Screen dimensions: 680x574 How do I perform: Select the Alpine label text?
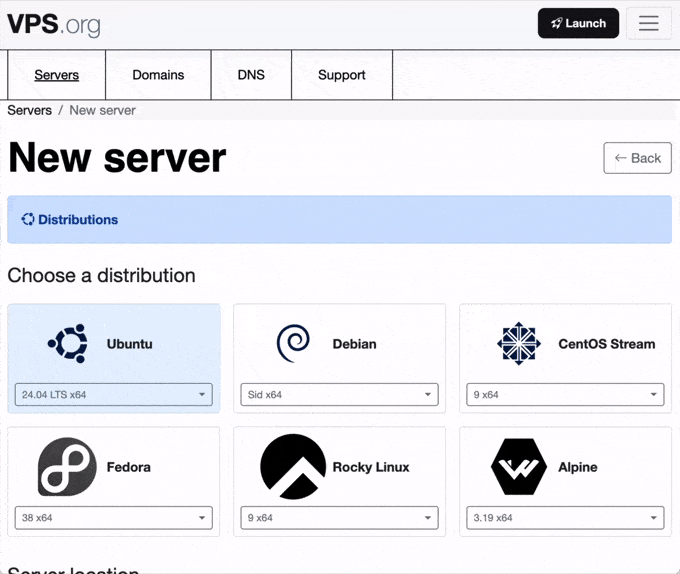578,467
